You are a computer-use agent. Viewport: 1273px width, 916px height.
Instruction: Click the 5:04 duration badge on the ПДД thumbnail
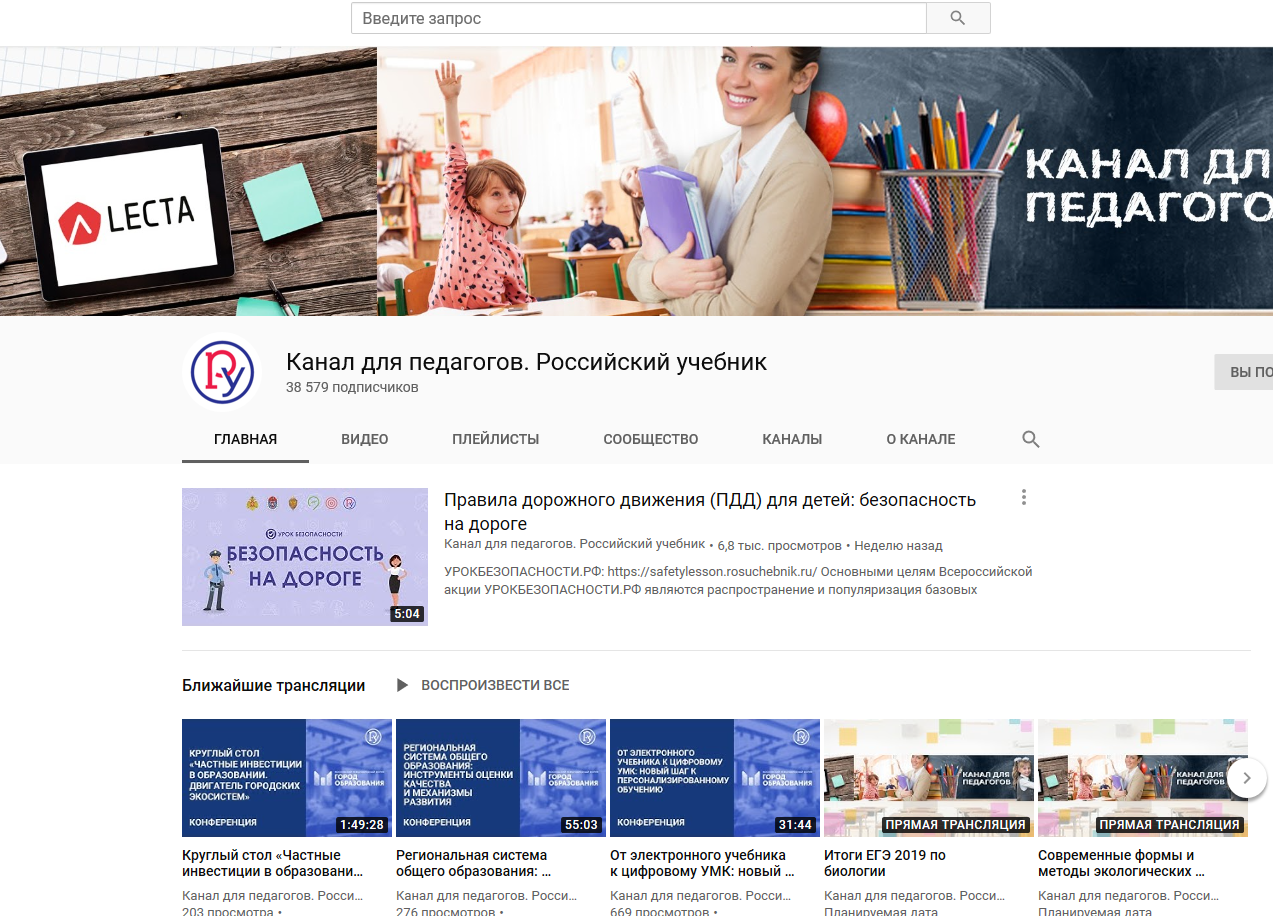coord(407,614)
